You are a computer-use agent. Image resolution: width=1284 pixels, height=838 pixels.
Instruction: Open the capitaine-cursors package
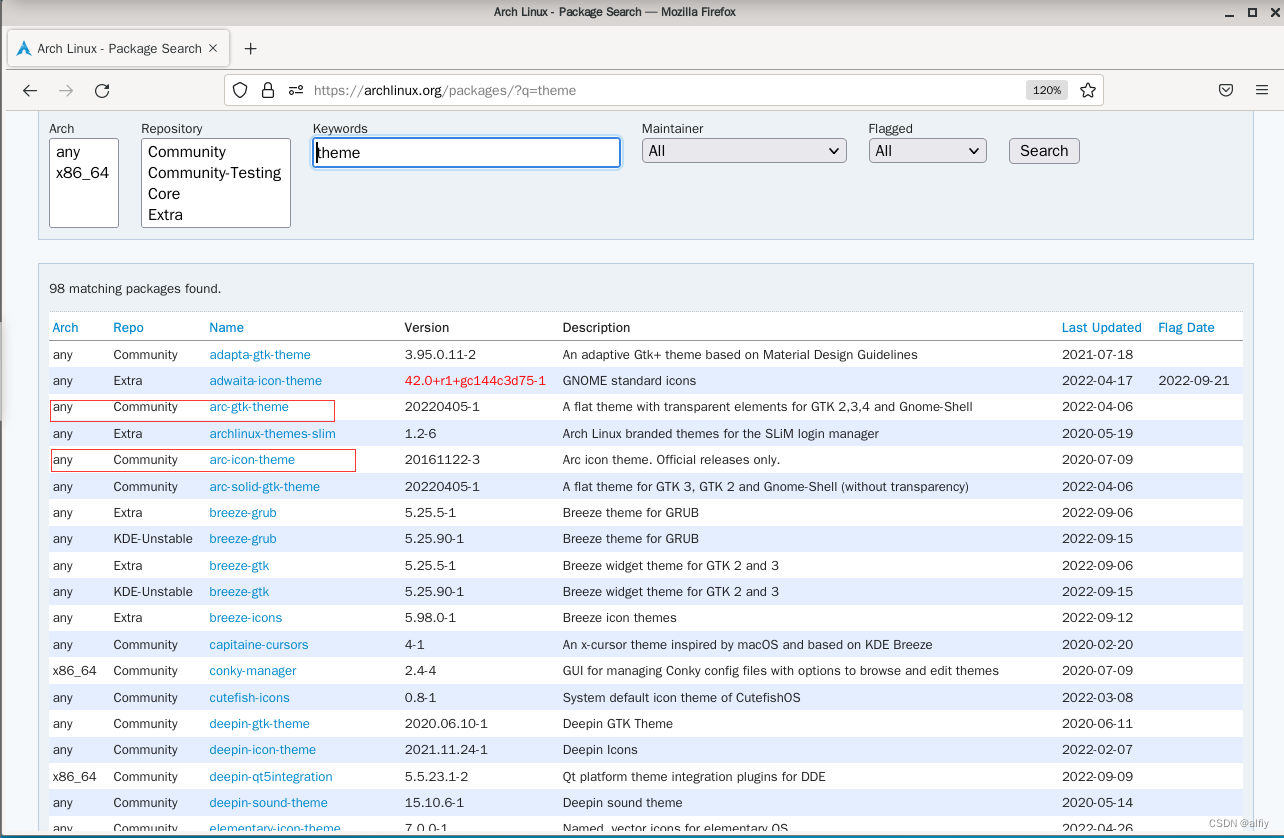[x=258, y=645]
